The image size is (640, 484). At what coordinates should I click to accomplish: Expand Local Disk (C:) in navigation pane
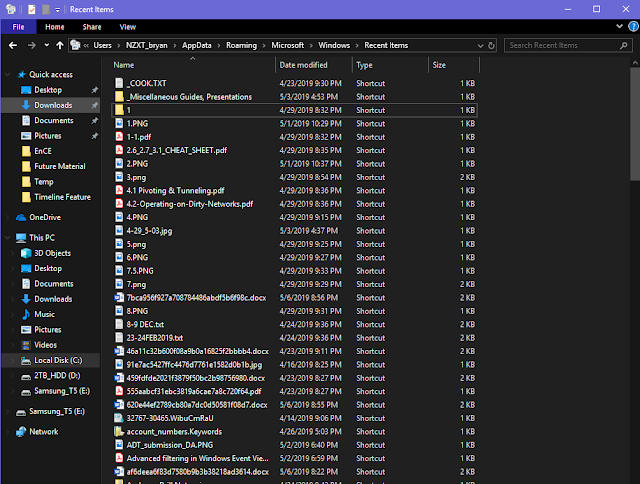pos(13,360)
